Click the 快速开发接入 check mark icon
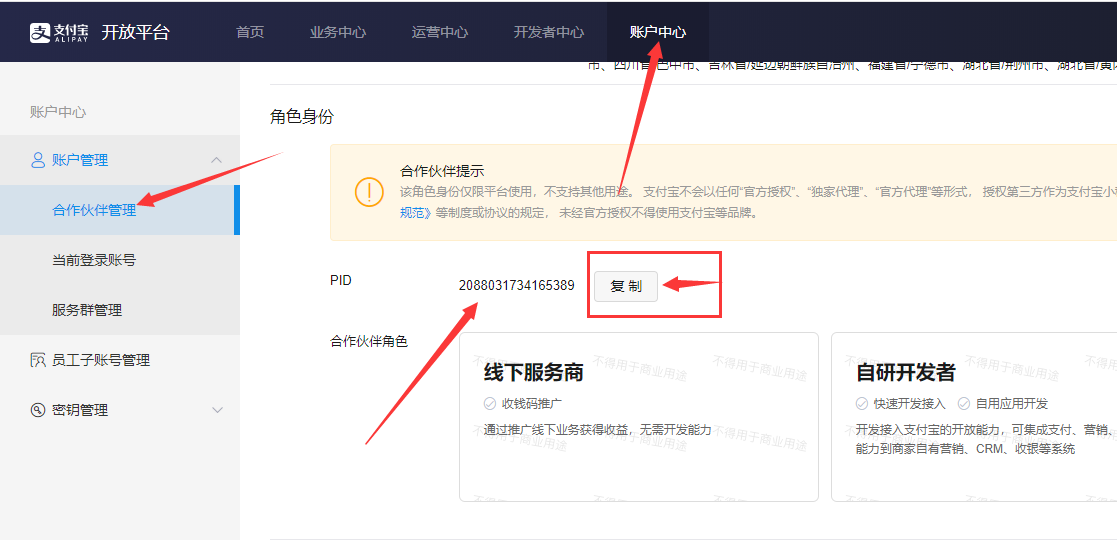The height and width of the screenshot is (540, 1117). point(862,404)
